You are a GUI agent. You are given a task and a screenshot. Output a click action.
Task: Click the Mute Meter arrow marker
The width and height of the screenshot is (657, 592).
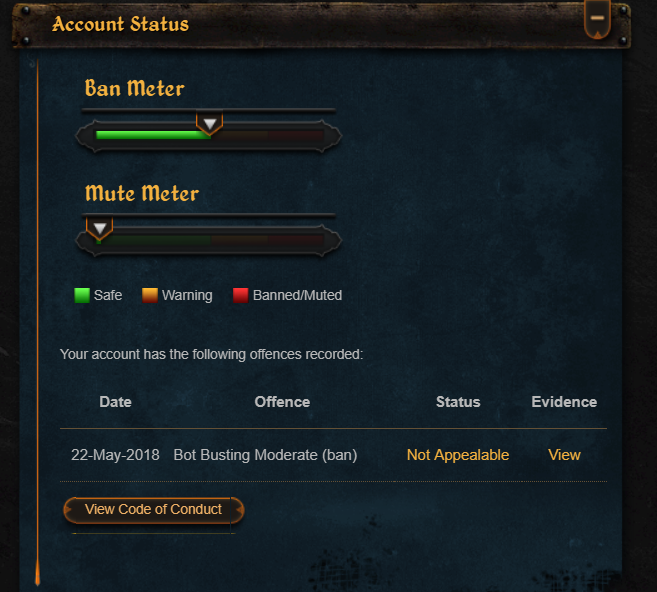pyautogui.click(x=99, y=228)
